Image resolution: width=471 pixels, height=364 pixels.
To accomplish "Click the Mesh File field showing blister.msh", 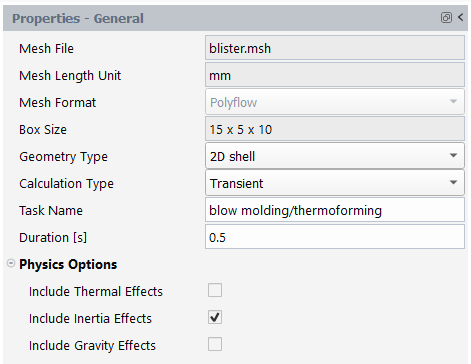I will pyautogui.click(x=335, y=48).
